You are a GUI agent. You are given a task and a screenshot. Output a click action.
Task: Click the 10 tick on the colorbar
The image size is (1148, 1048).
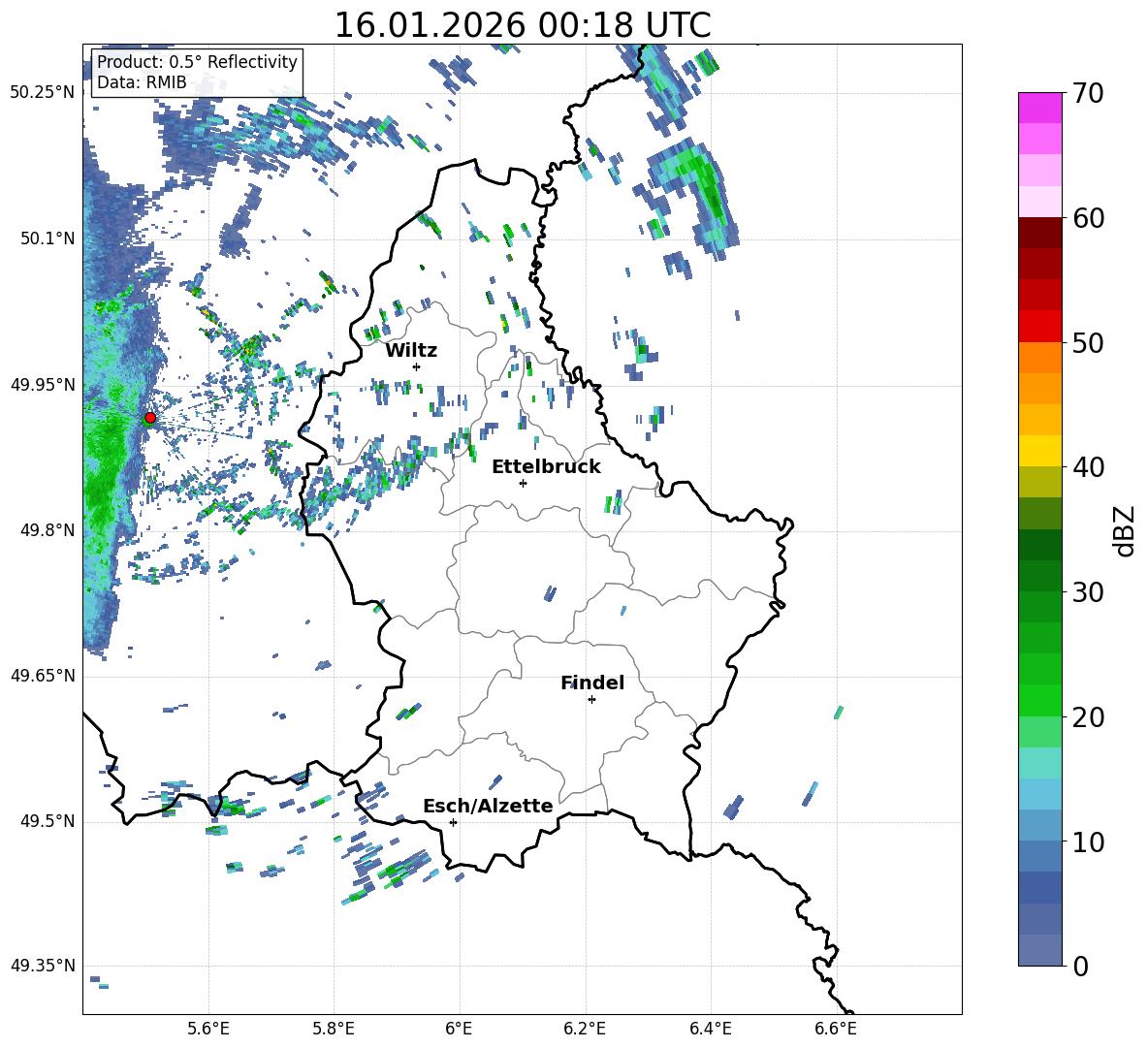1088,842
